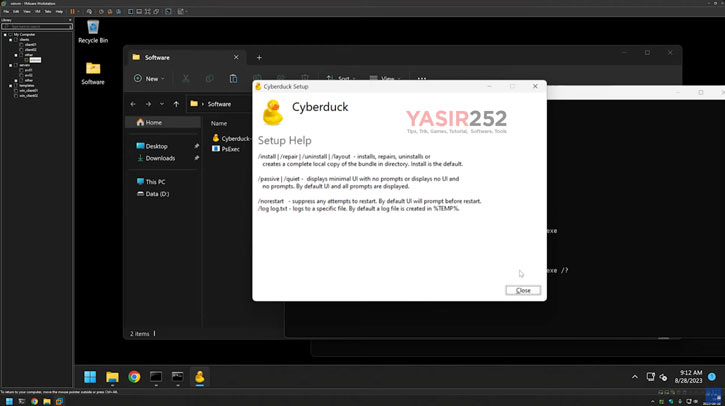Image resolution: width=725 pixels, height=406 pixels.
Task: Select Downloads in Explorer sidebar
Action: [160, 158]
